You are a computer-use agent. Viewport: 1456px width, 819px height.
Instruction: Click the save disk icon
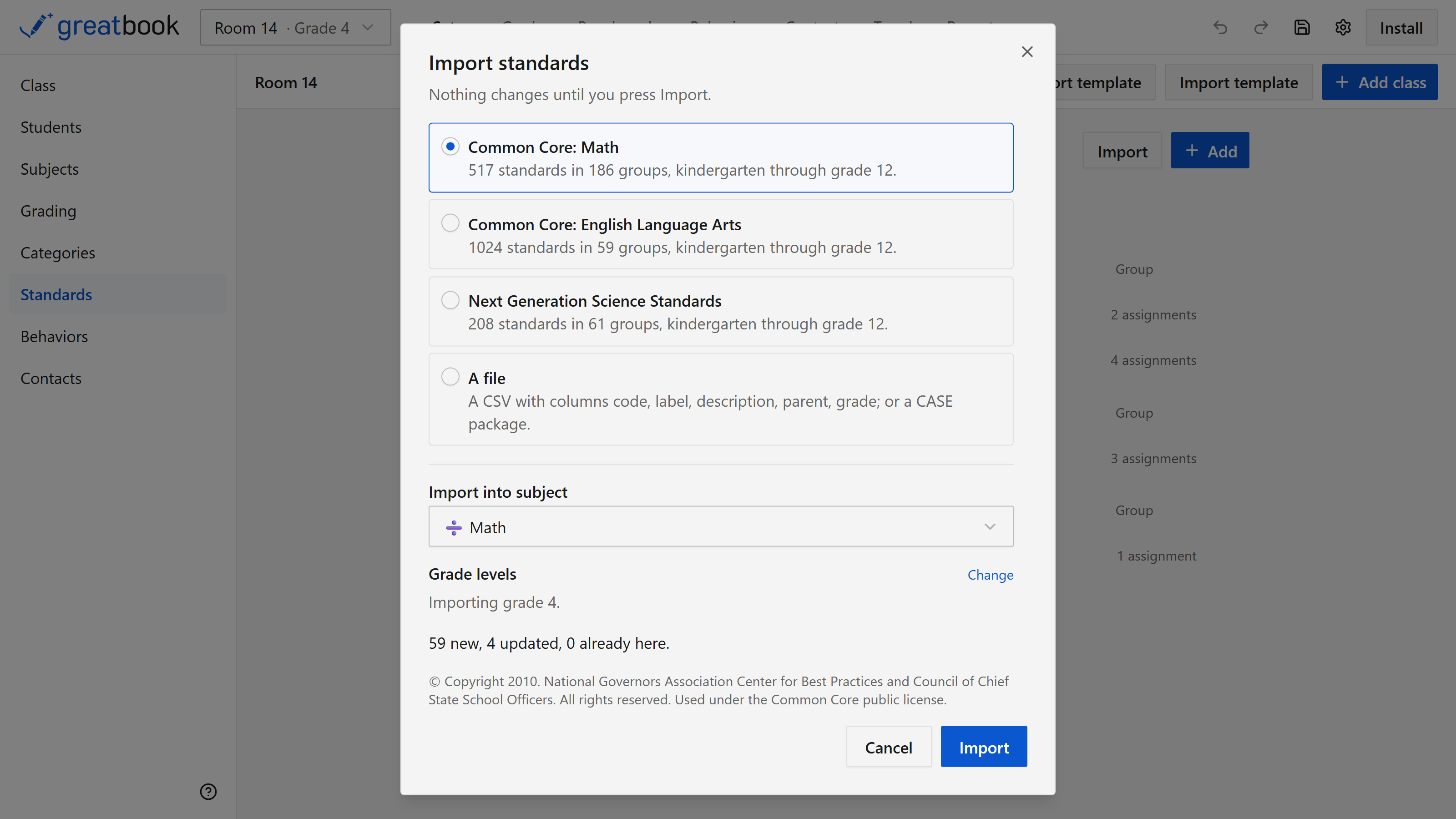[1302, 28]
